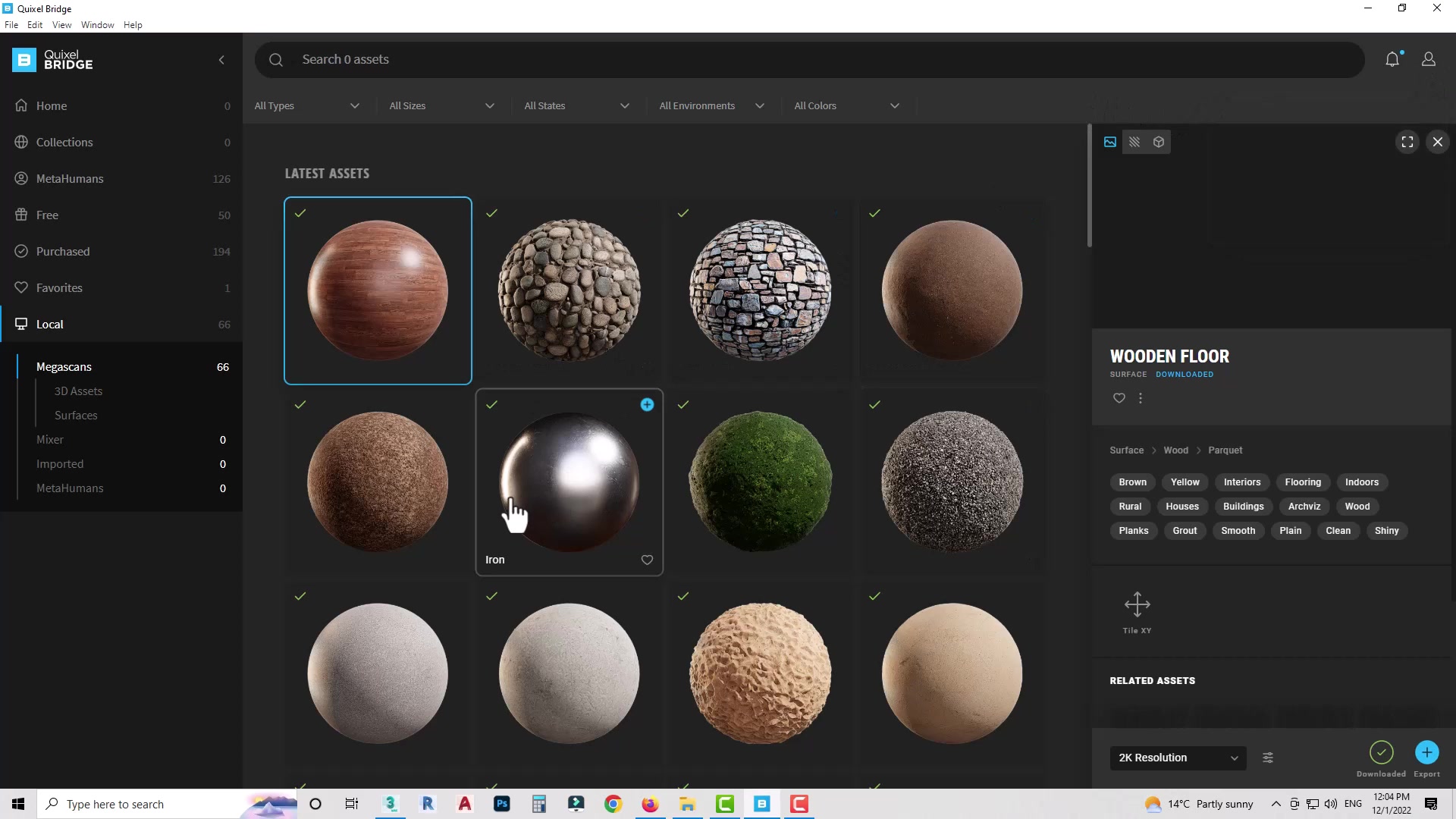Click the blue plus on Iron asset
Image resolution: width=1456 pixels, height=819 pixels.
point(647,405)
